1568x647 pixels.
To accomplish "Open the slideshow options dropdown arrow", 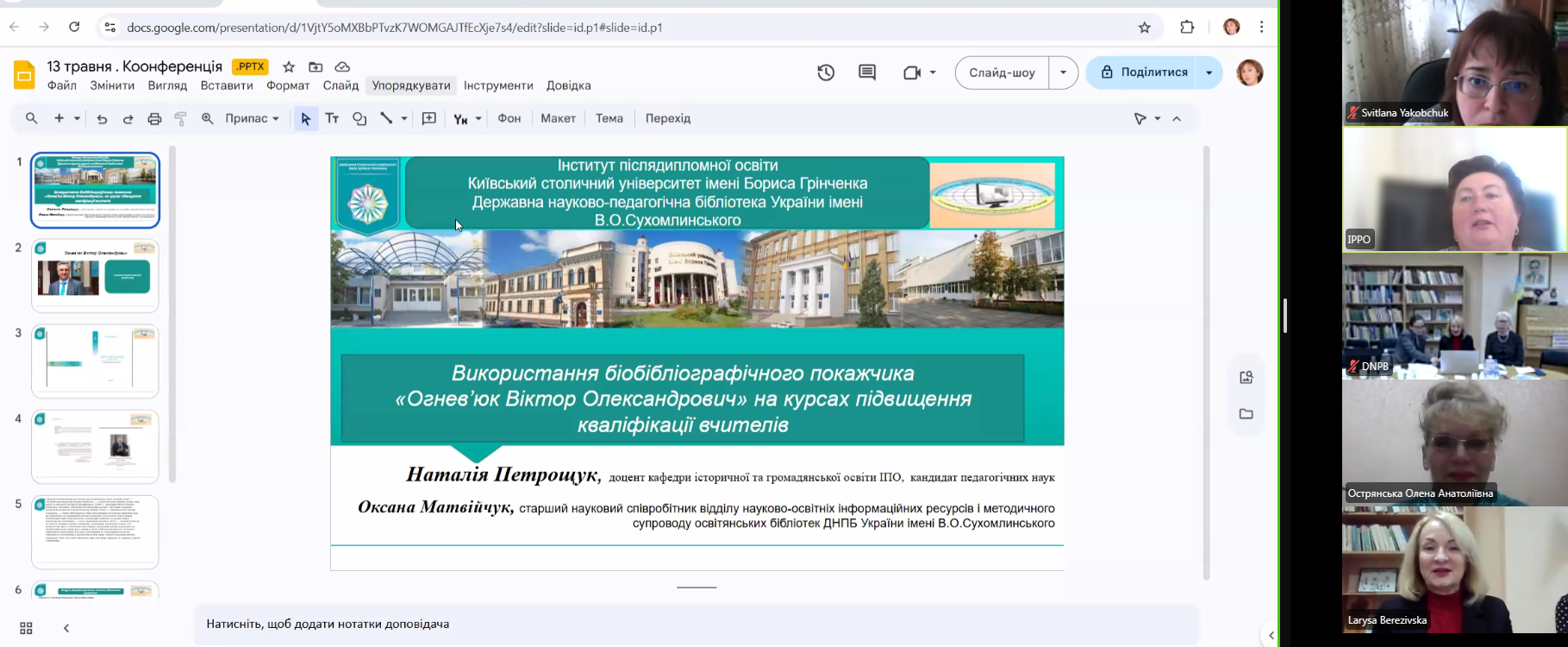I will 1063,72.
